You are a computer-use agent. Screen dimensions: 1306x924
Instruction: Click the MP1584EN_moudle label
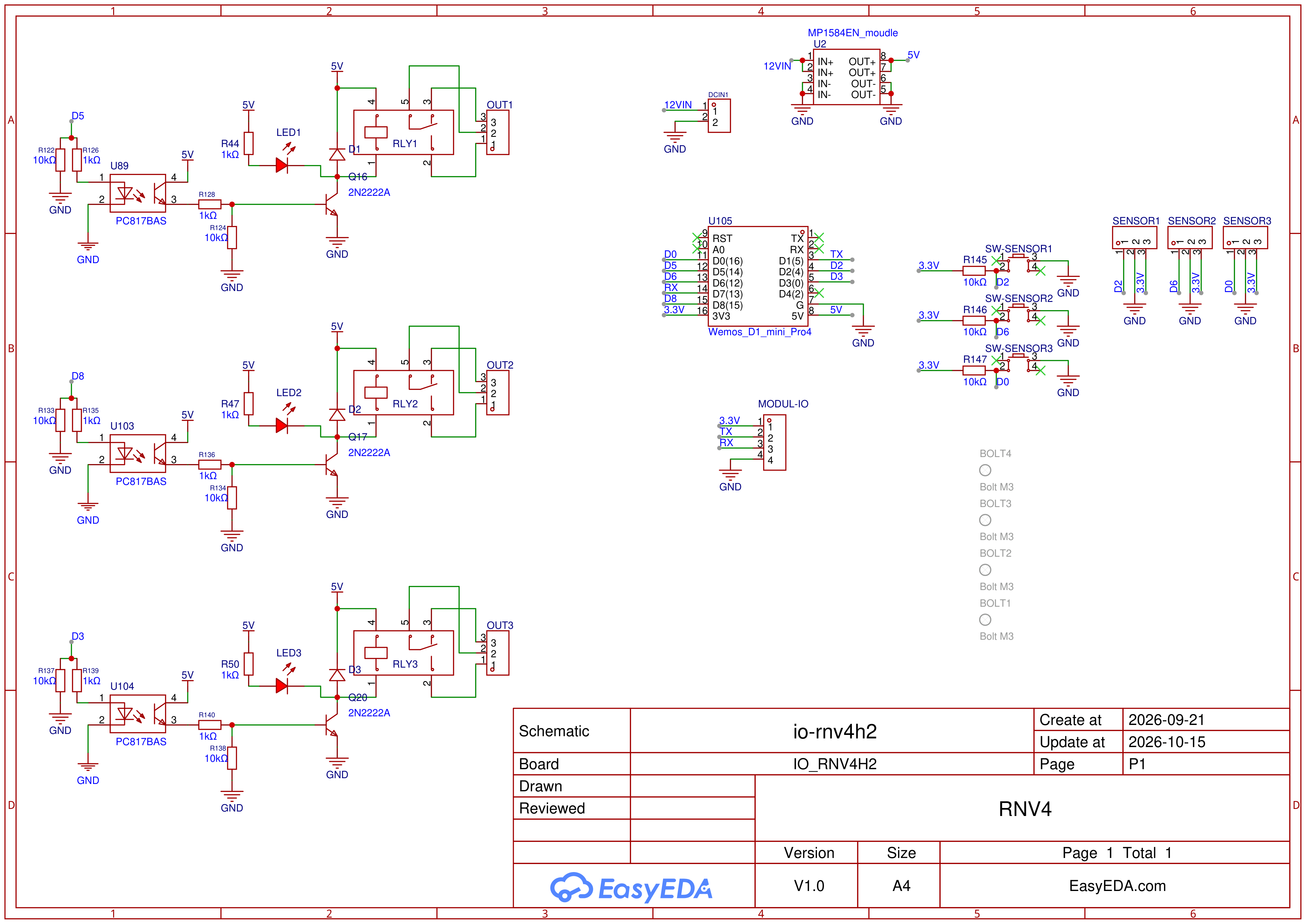[x=853, y=33]
